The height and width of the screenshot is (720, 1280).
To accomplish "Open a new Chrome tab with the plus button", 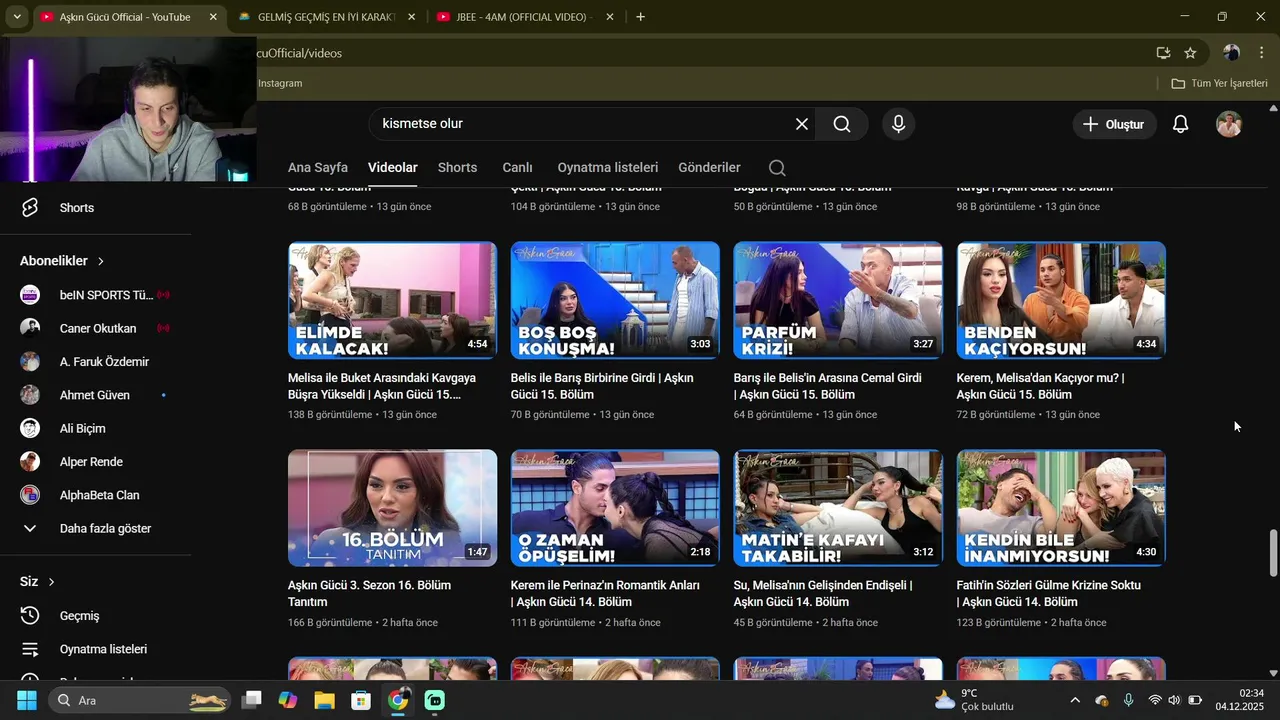I will [x=640, y=17].
